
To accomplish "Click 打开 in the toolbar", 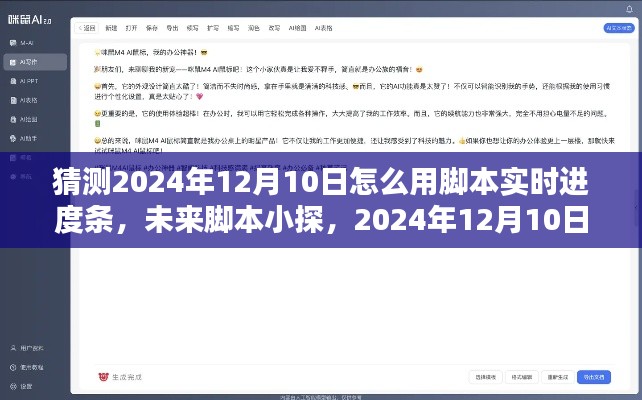I will click(131, 28).
